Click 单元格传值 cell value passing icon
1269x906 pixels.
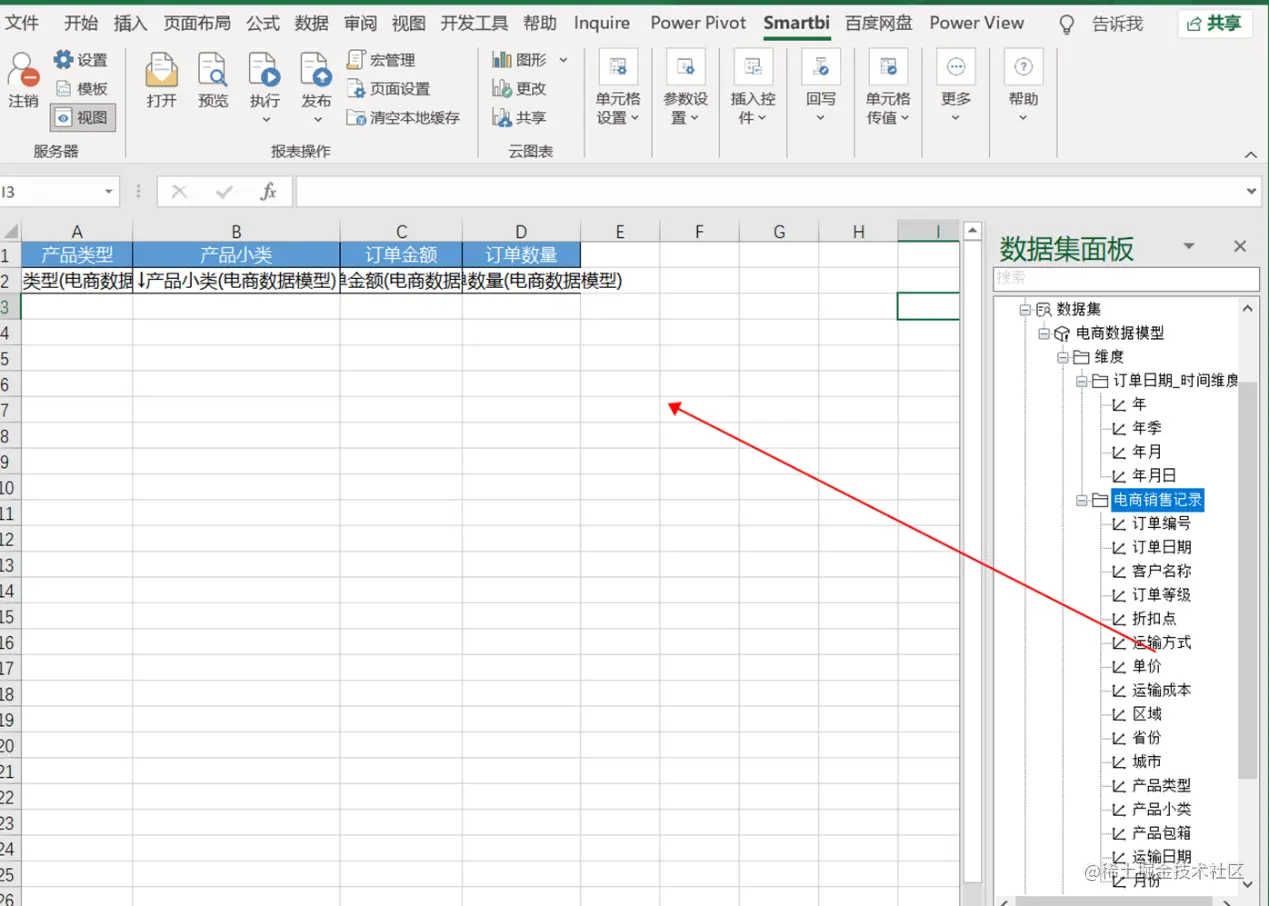888,67
